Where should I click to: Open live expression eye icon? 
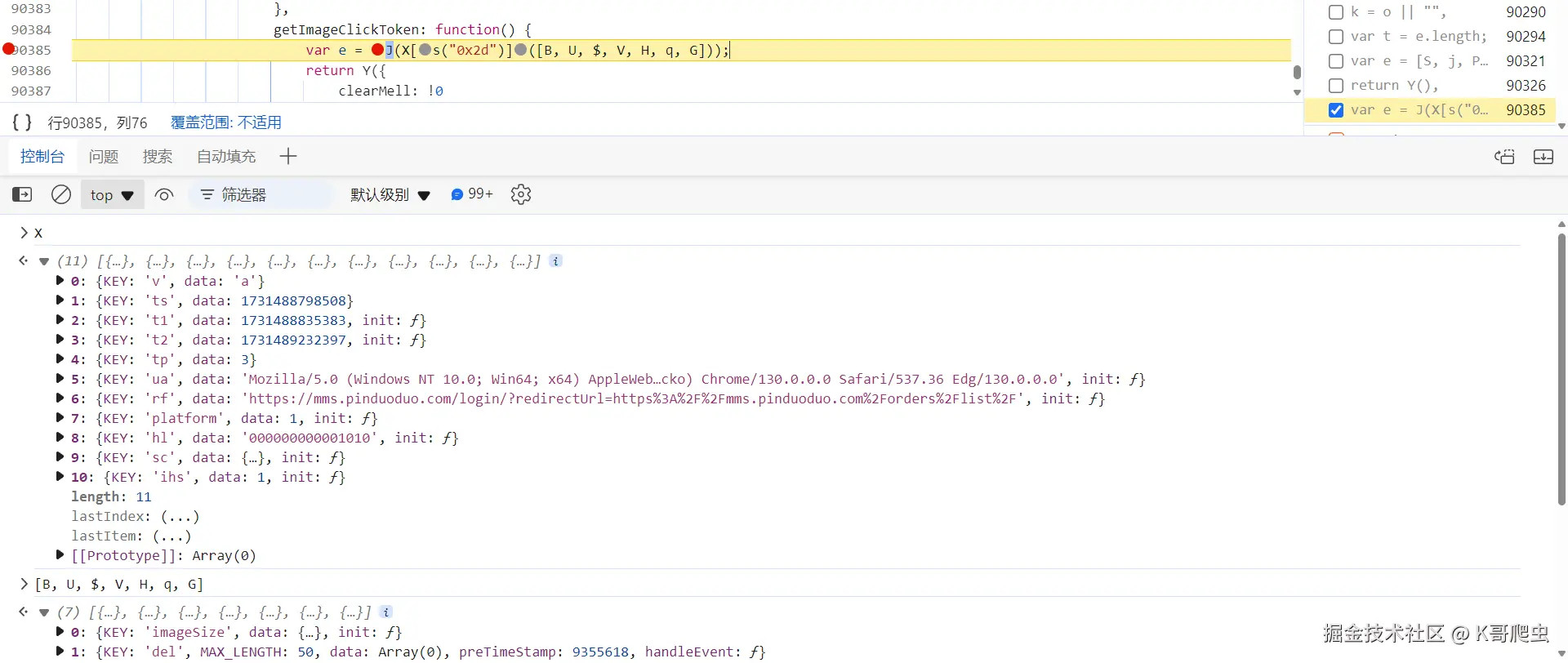(164, 195)
